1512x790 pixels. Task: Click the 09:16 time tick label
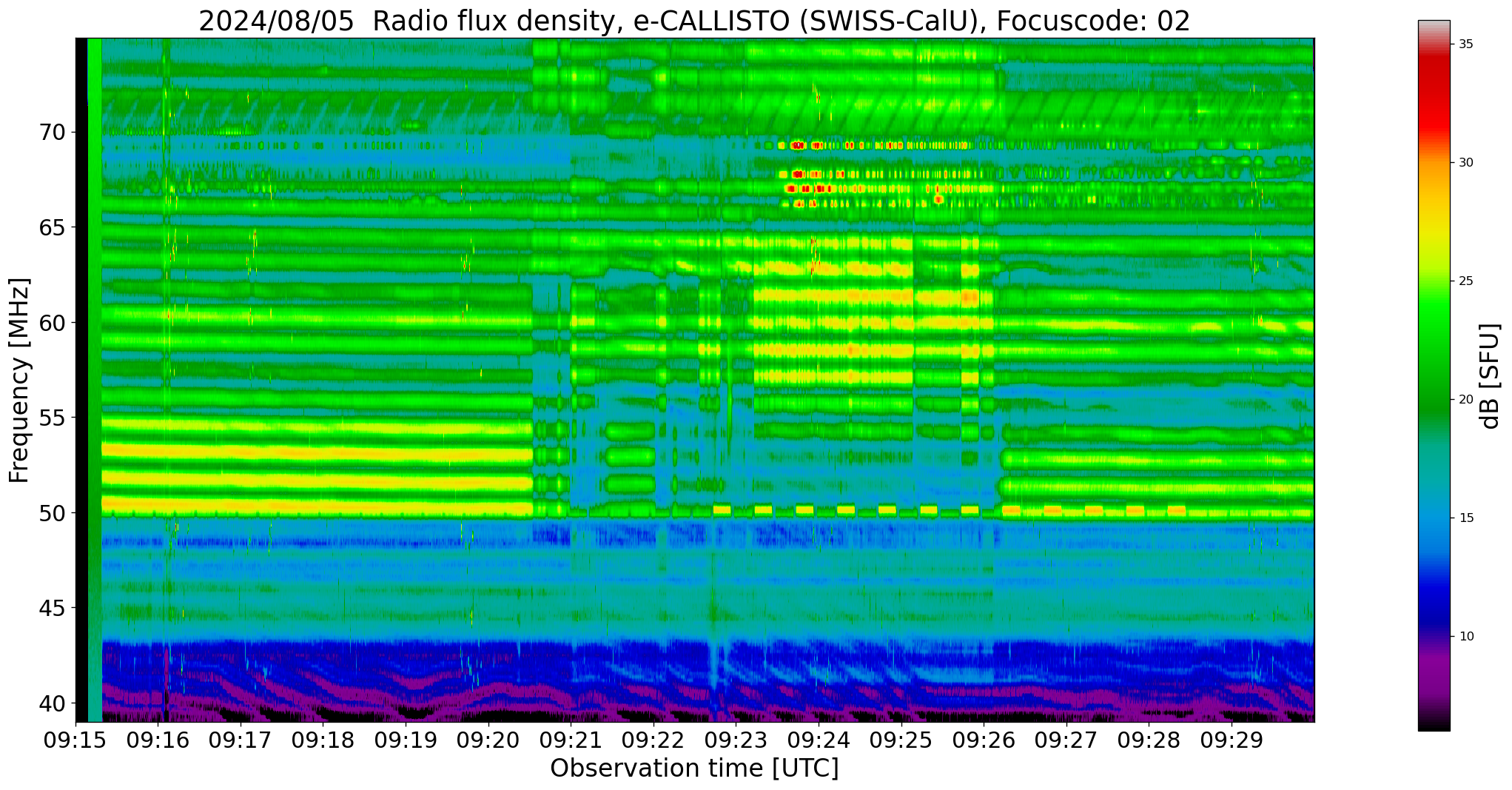click(158, 740)
